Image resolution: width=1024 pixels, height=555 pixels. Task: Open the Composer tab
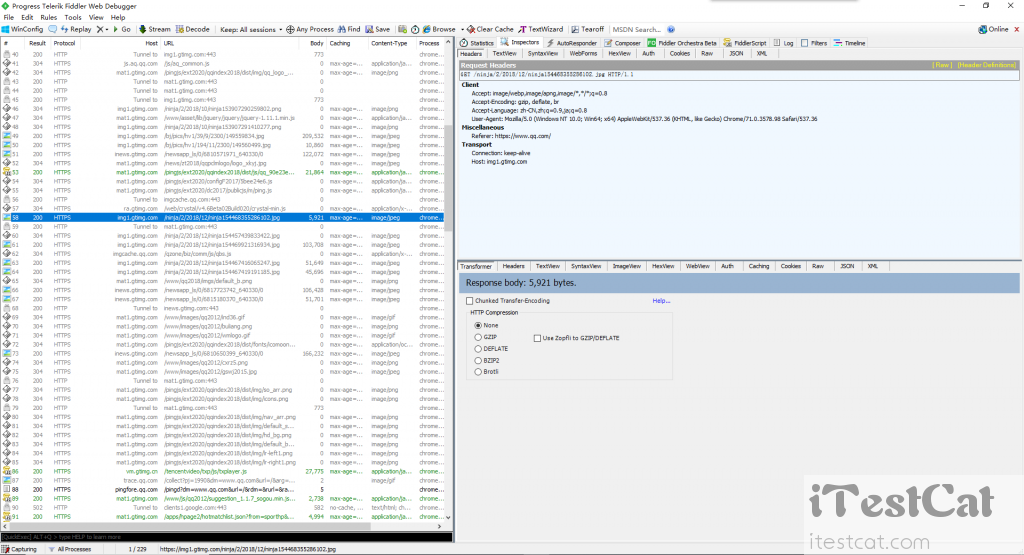[622, 43]
